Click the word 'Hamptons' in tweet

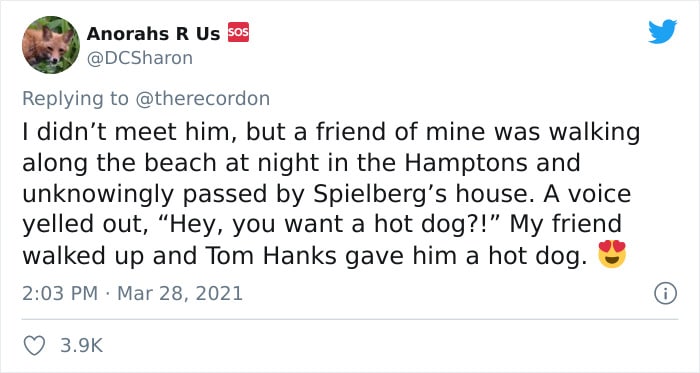[468, 163]
